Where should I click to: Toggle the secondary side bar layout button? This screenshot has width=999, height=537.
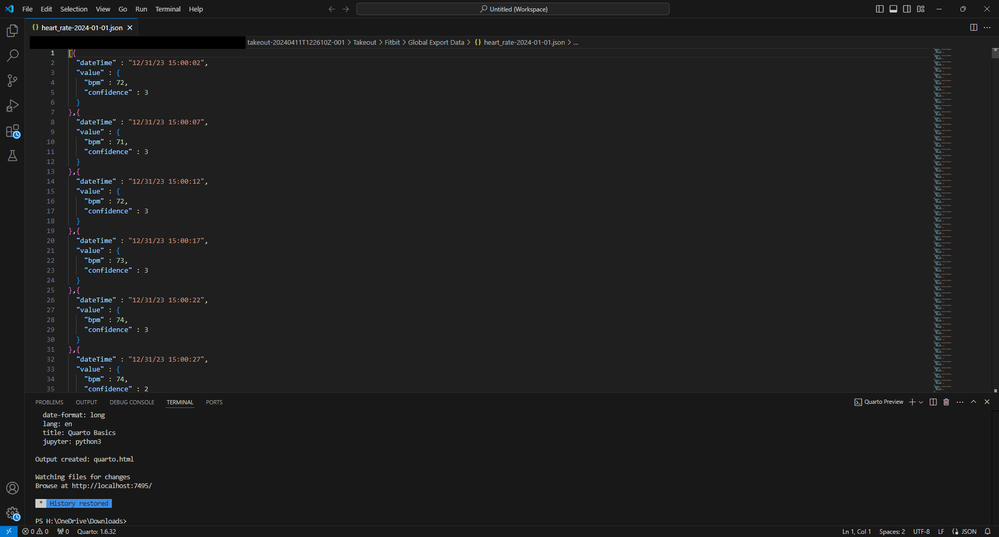point(906,9)
